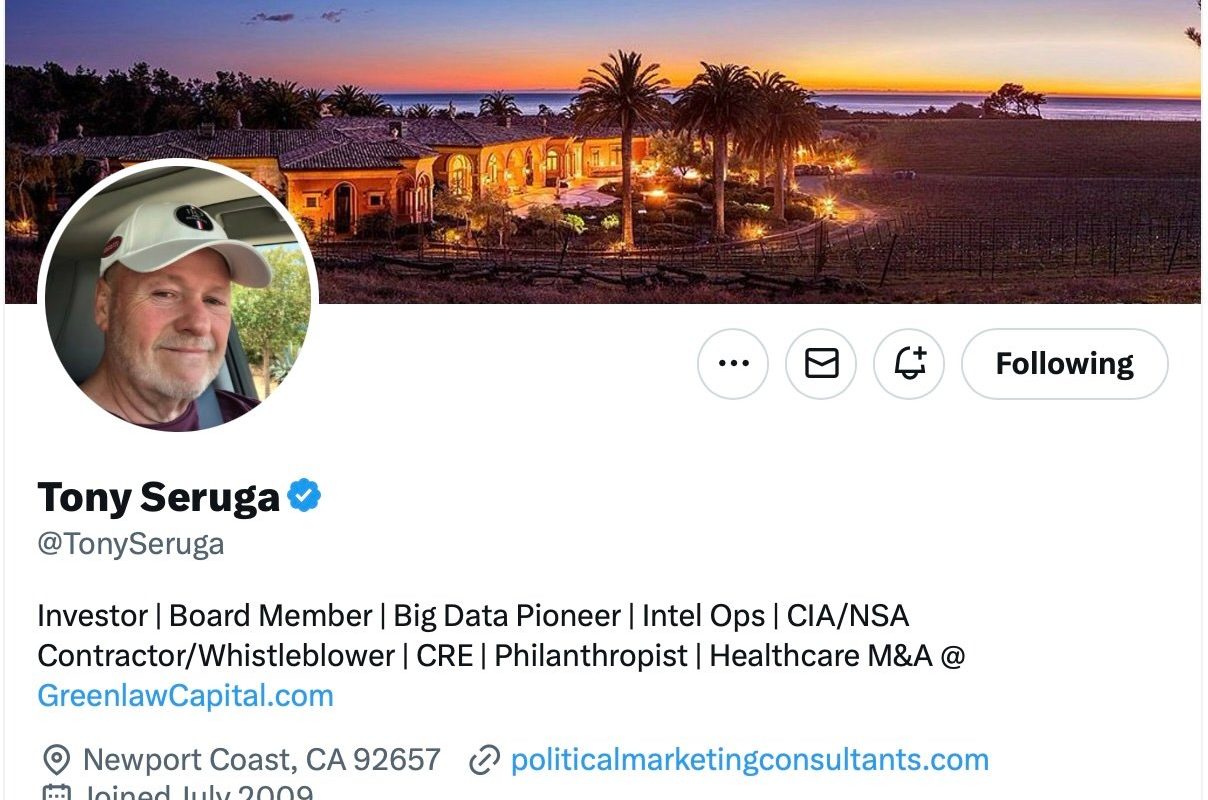Toggle the Following button
Viewport: 1208px width, 800px height.
[x=1064, y=364]
